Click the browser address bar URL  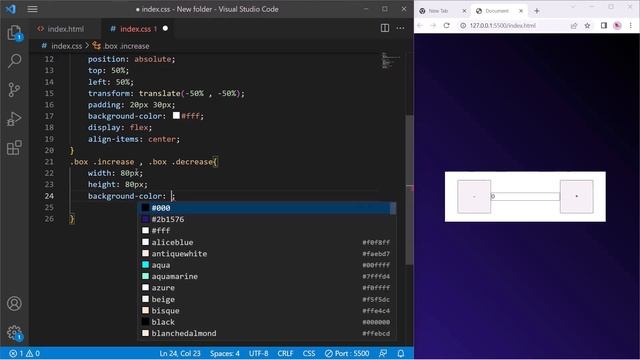coord(503,26)
